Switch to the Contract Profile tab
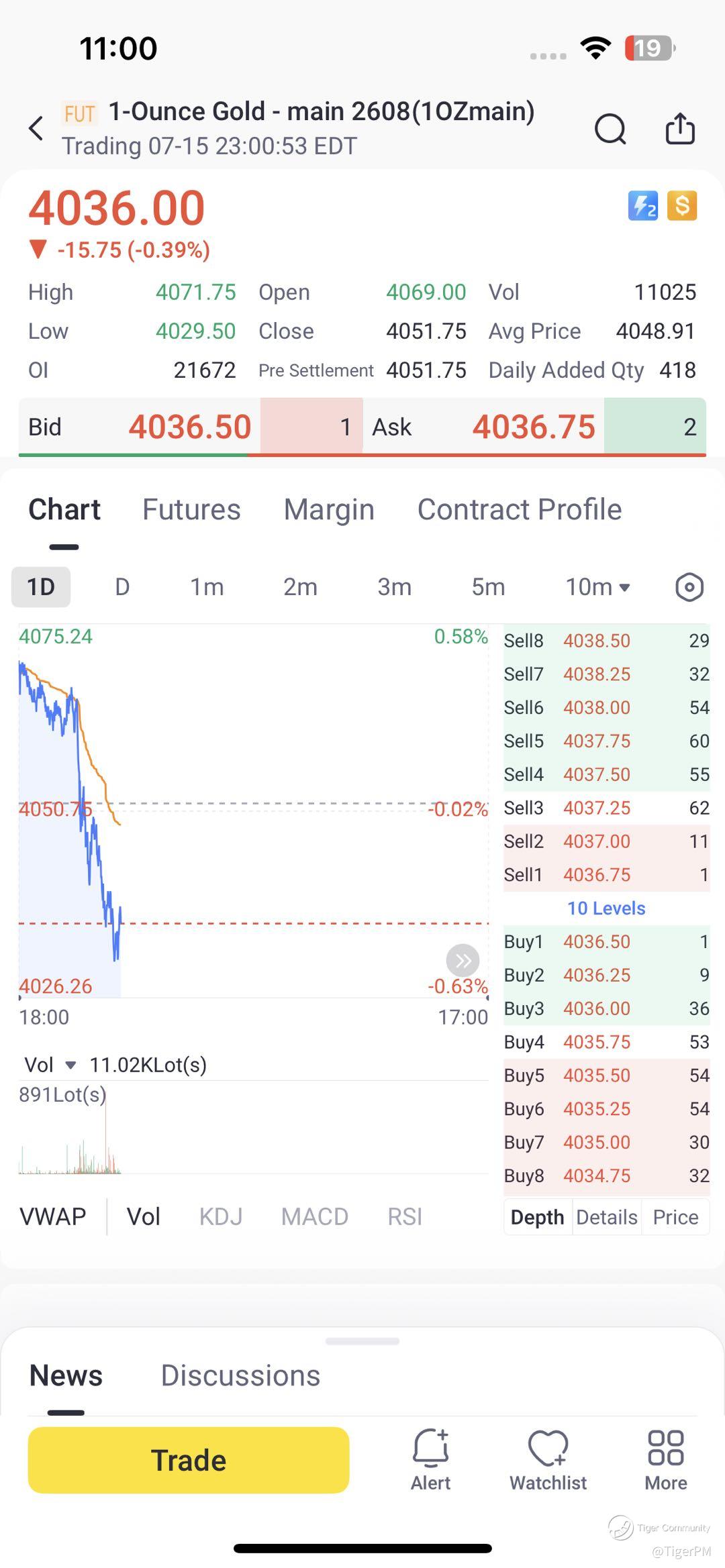Viewport: 725px width, 1568px height. pos(520,509)
